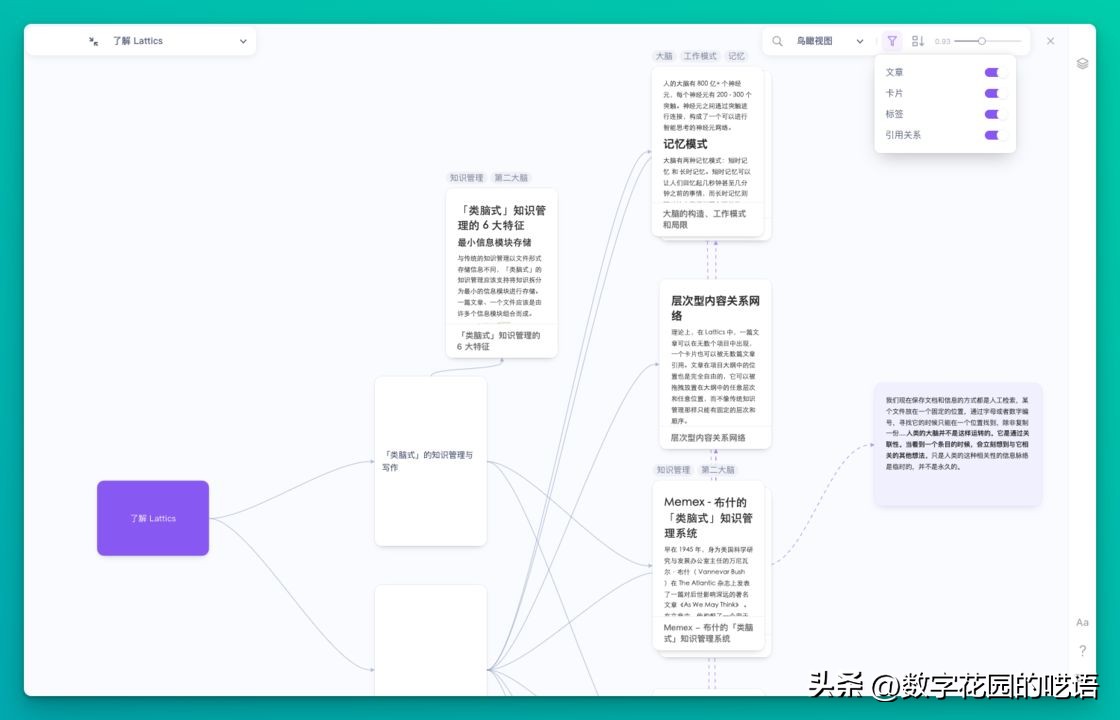Click the 知识管理 tag above the 6 大特征 card
Screen dimensions: 1120x720
pos(466,177)
